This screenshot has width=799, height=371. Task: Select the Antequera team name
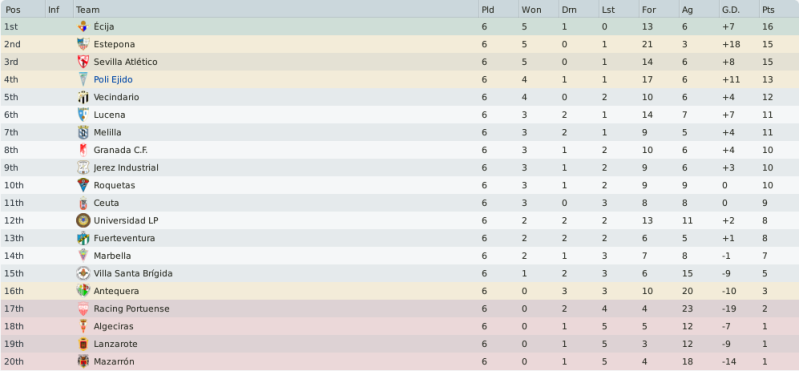click(116, 291)
